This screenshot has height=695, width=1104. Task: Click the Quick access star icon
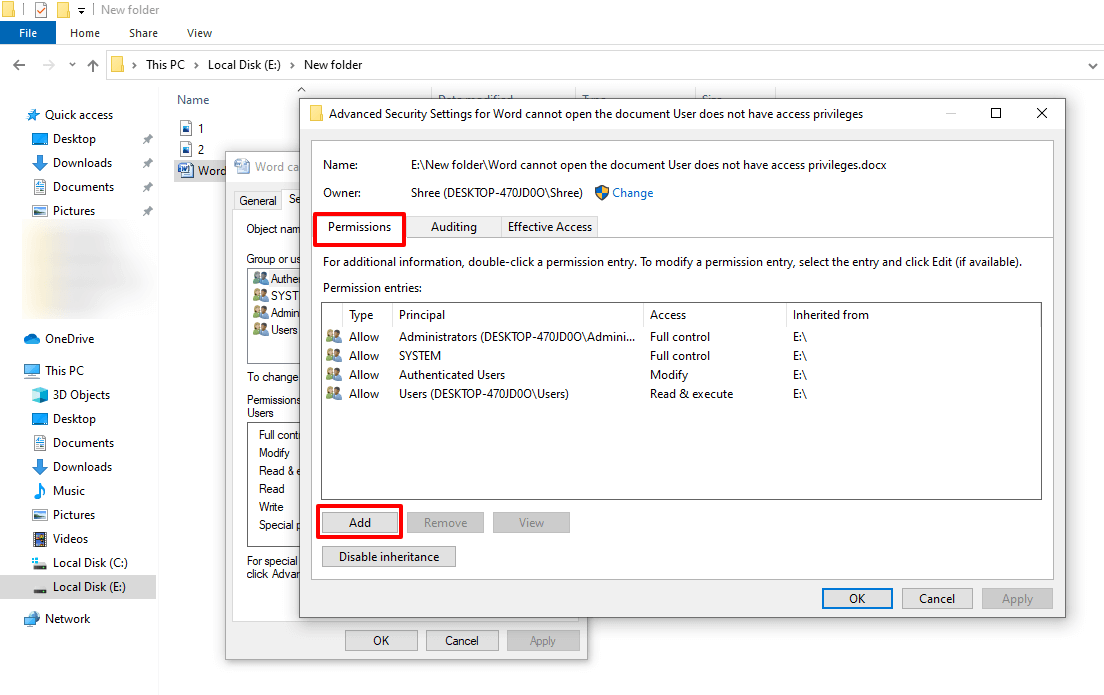pos(32,115)
